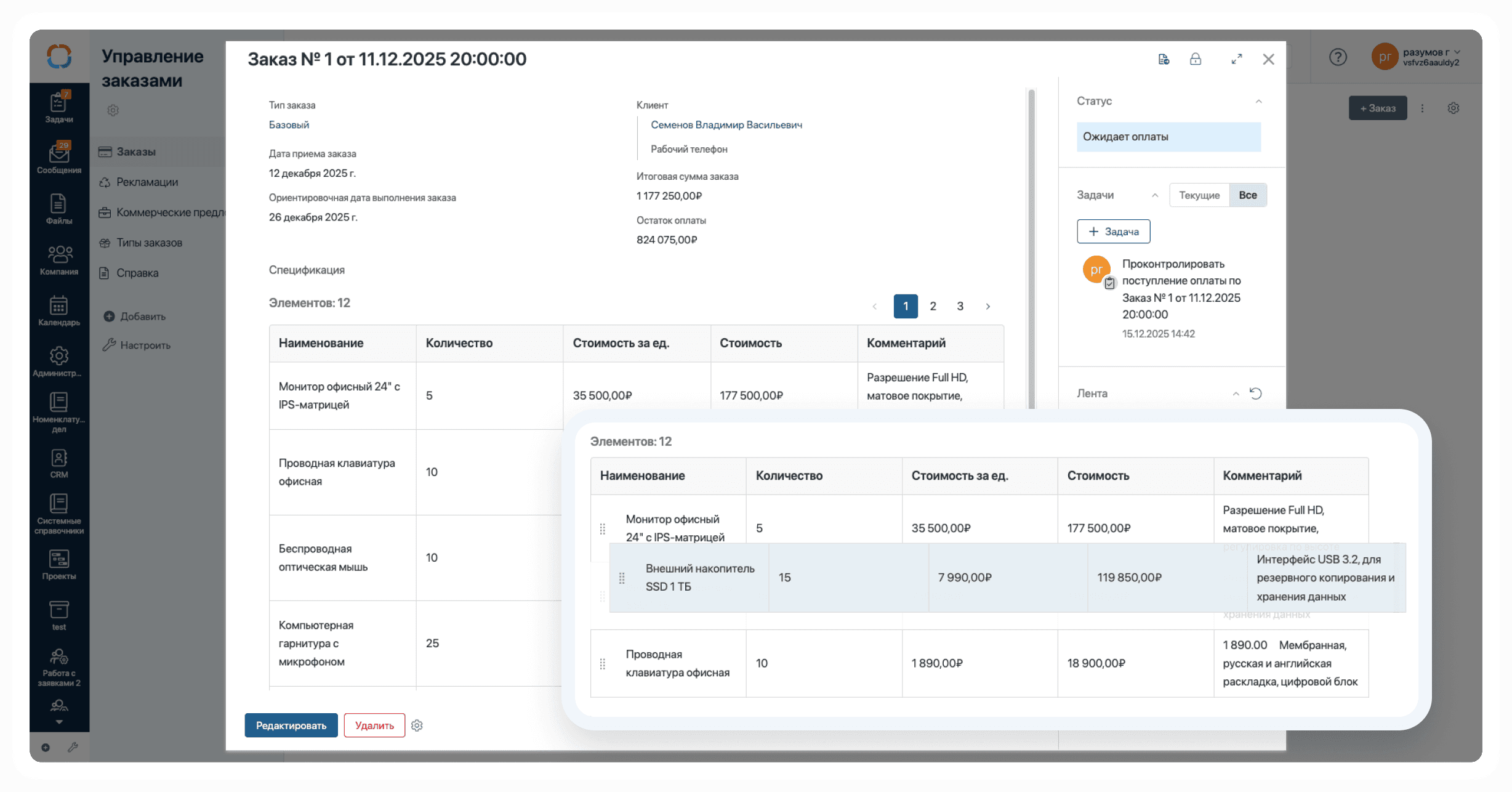Open CRM section in sidebar
The width and height of the screenshot is (1512, 792).
[x=59, y=464]
